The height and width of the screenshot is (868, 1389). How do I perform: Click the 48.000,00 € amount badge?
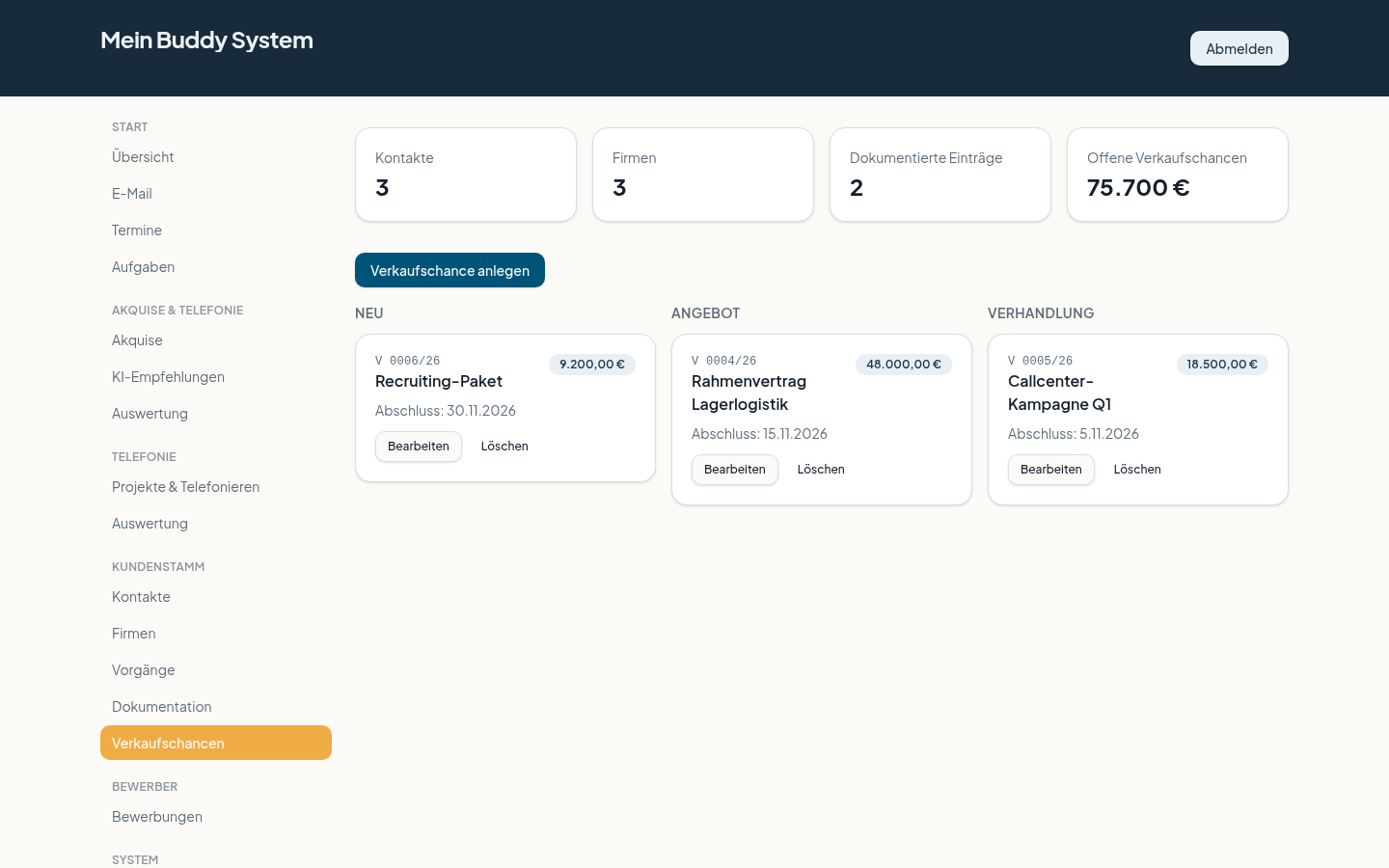(x=904, y=365)
